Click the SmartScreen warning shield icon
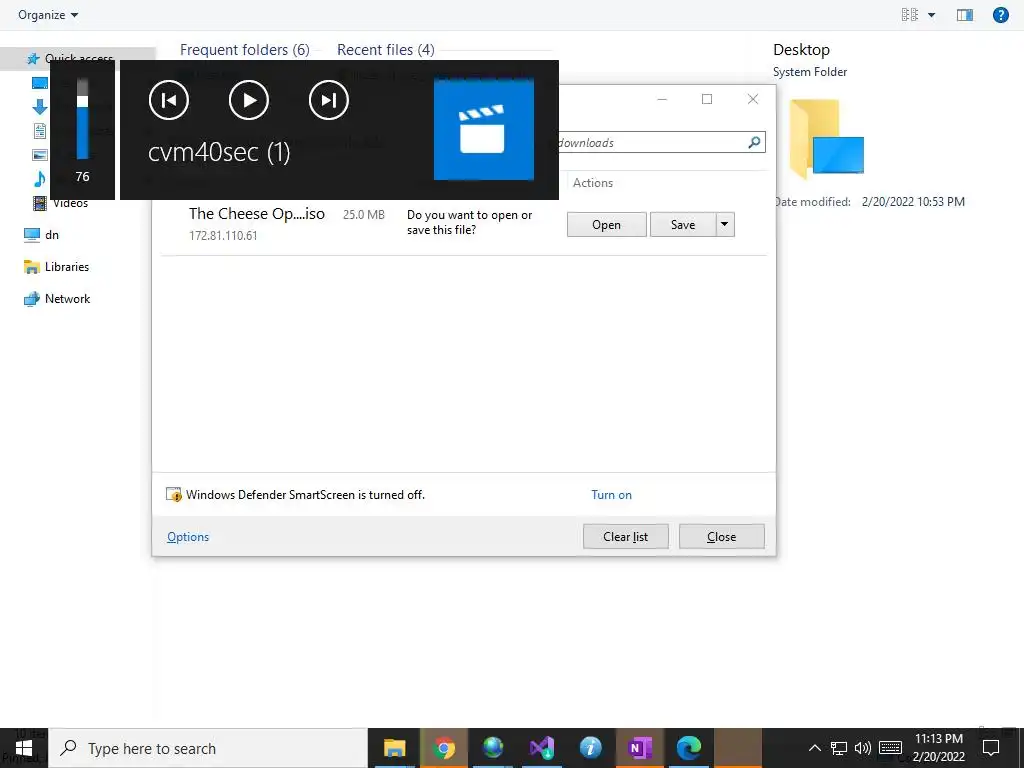This screenshot has height=768, width=1024. click(x=174, y=495)
